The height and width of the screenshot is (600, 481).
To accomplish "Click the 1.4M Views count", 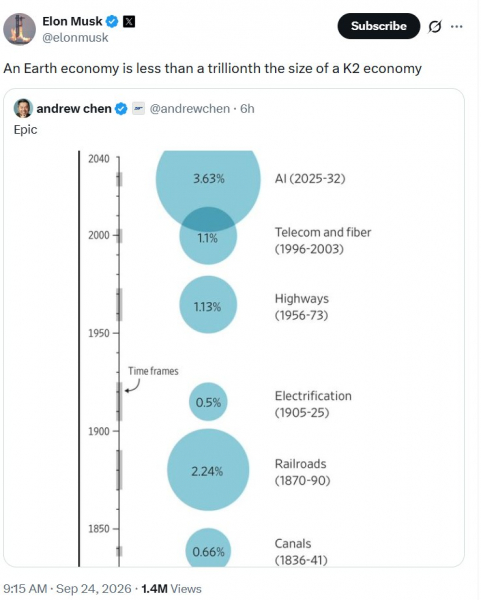I will click(171, 589).
